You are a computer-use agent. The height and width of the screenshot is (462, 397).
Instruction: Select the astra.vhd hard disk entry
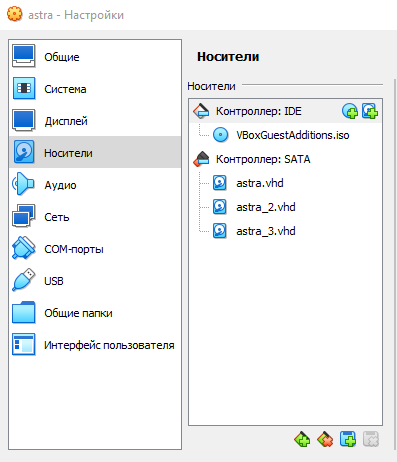pyautogui.click(x=285, y=183)
